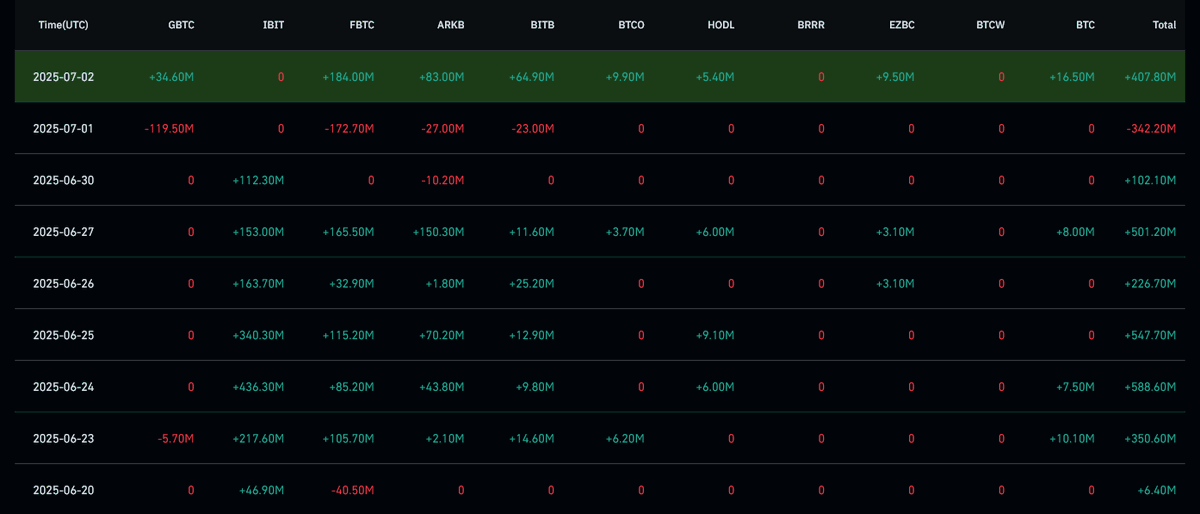Click the BRRR column header
Image resolution: width=1200 pixels, height=514 pixels.
point(811,25)
